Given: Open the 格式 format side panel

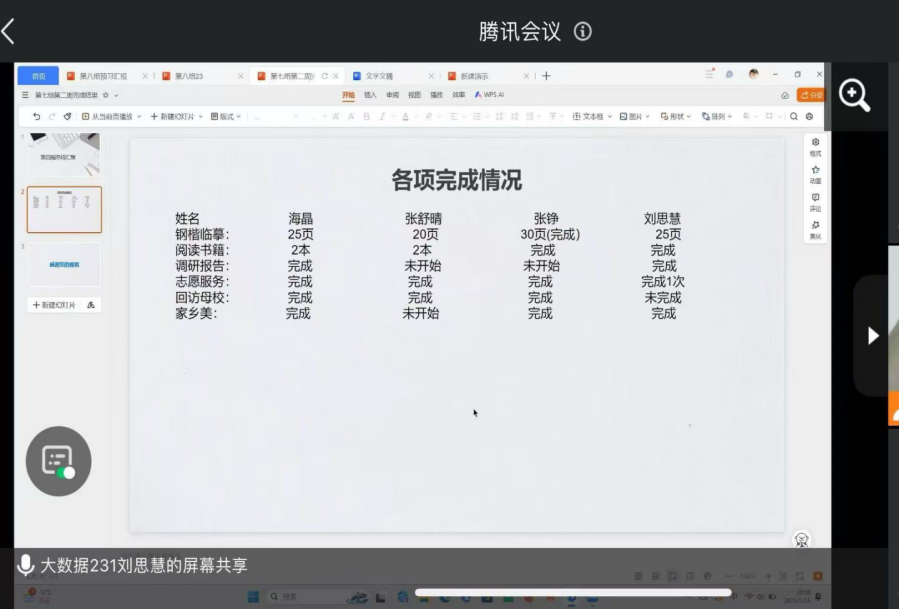Looking at the screenshot, I should tap(815, 147).
